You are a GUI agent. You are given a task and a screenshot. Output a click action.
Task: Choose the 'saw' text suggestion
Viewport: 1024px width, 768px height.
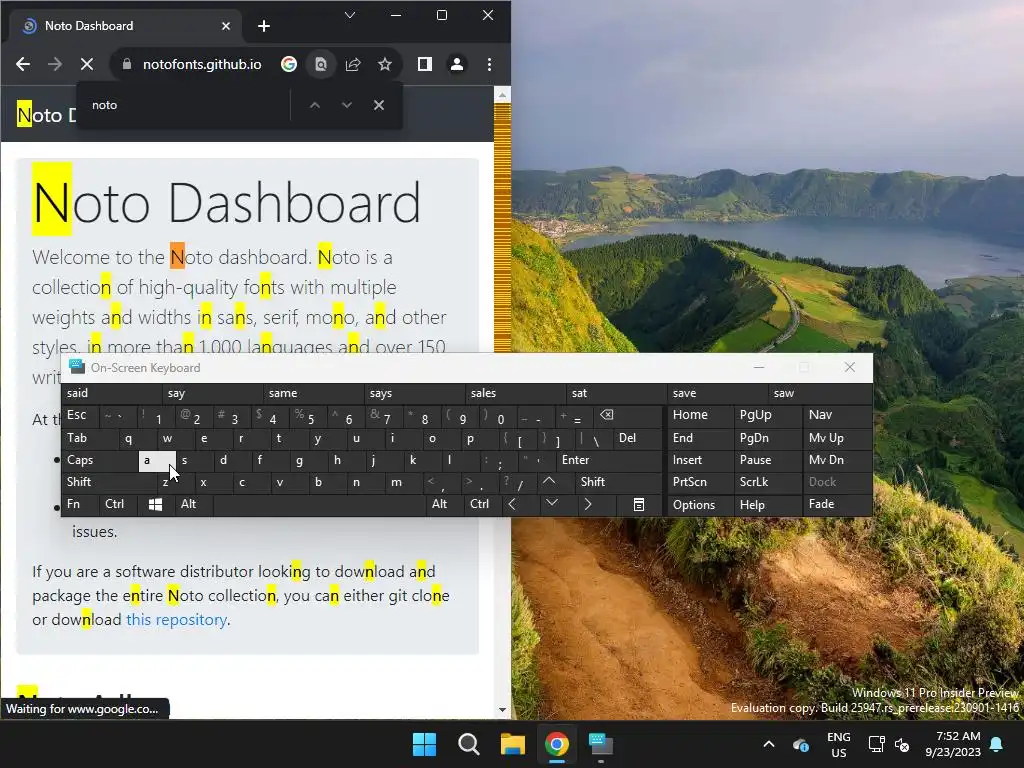coord(820,393)
